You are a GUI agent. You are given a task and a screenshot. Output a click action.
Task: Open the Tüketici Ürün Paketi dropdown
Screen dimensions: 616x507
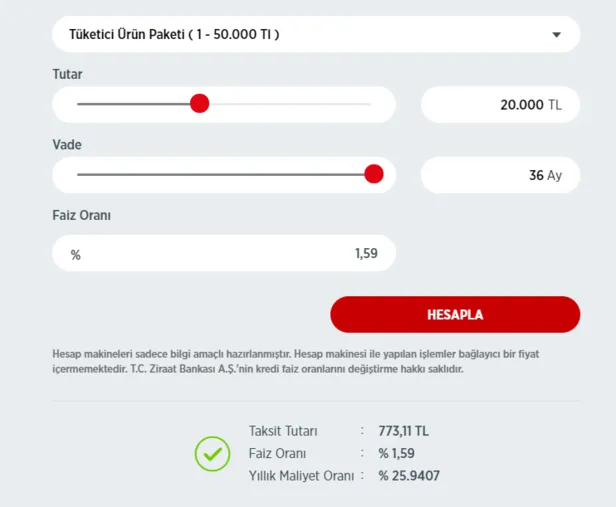click(300, 35)
